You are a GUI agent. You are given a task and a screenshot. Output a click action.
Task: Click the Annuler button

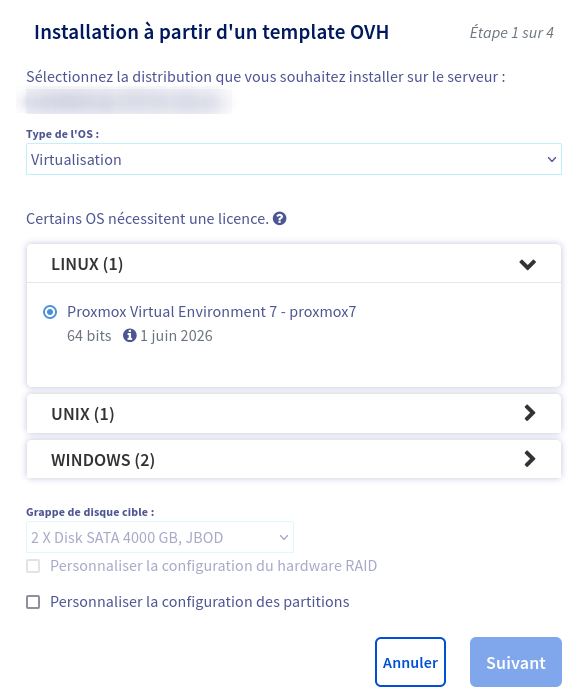click(410, 662)
